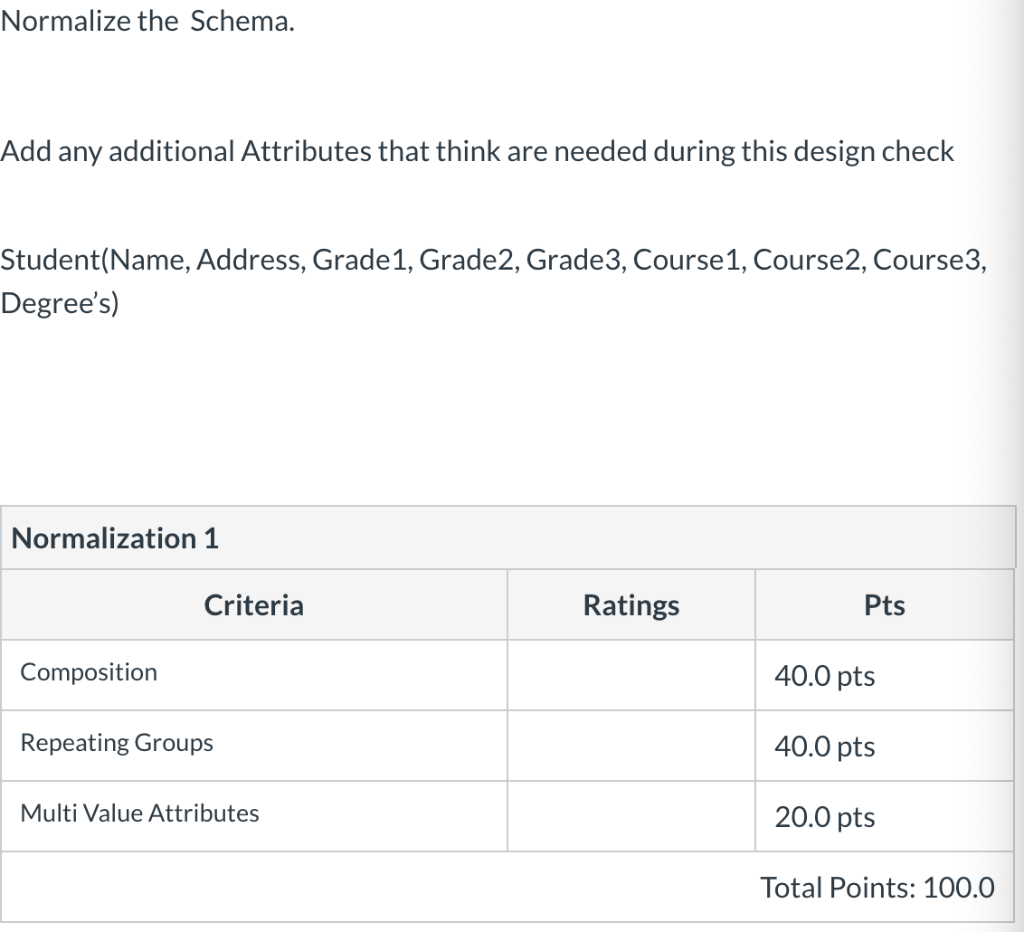Click the Normalization 1 rubric header
This screenshot has width=1024, height=932.
click(116, 538)
